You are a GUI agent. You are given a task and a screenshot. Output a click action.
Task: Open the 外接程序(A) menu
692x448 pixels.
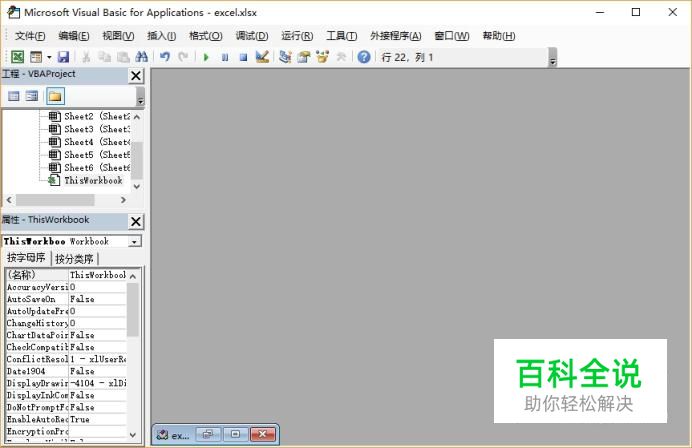pyautogui.click(x=396, y=36)
